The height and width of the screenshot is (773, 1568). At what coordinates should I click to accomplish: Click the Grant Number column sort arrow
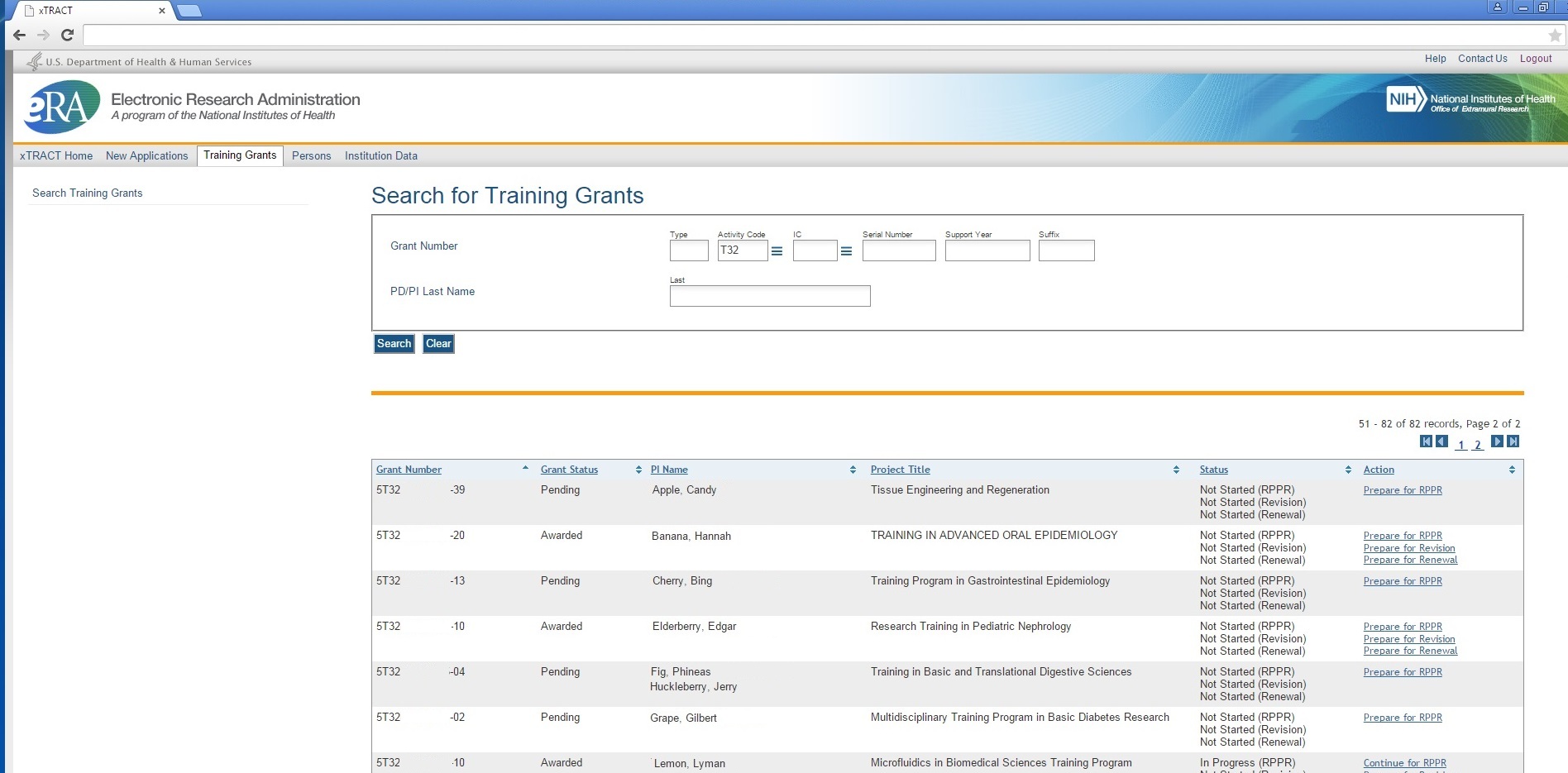pos(525,469)
